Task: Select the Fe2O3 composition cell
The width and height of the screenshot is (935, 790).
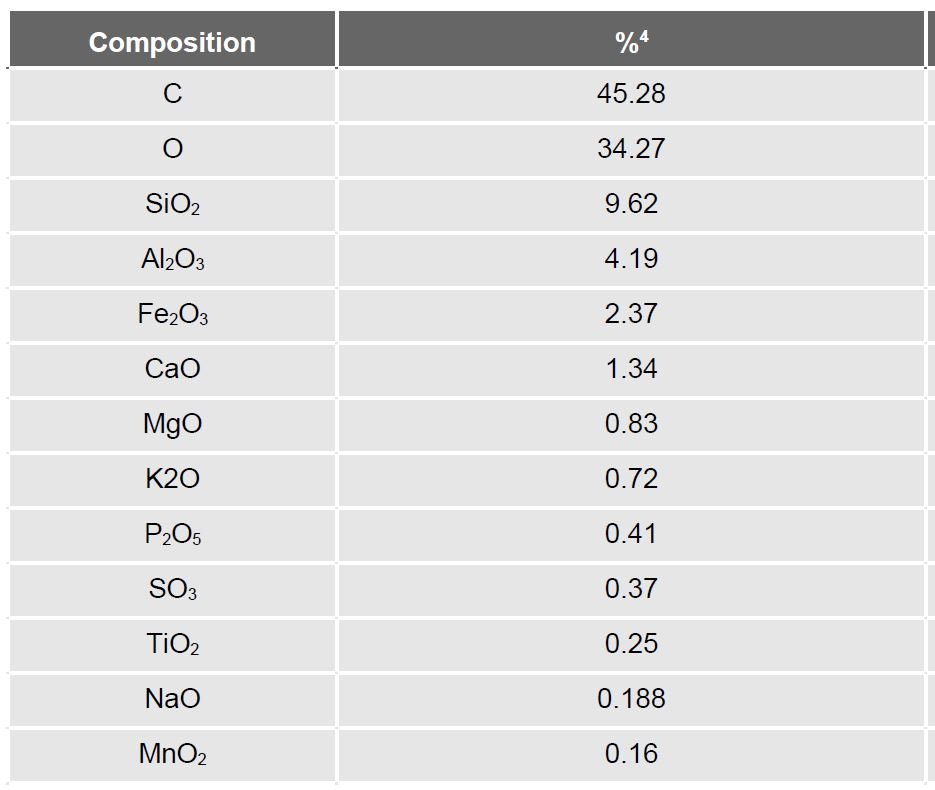Action: [172, 314]
